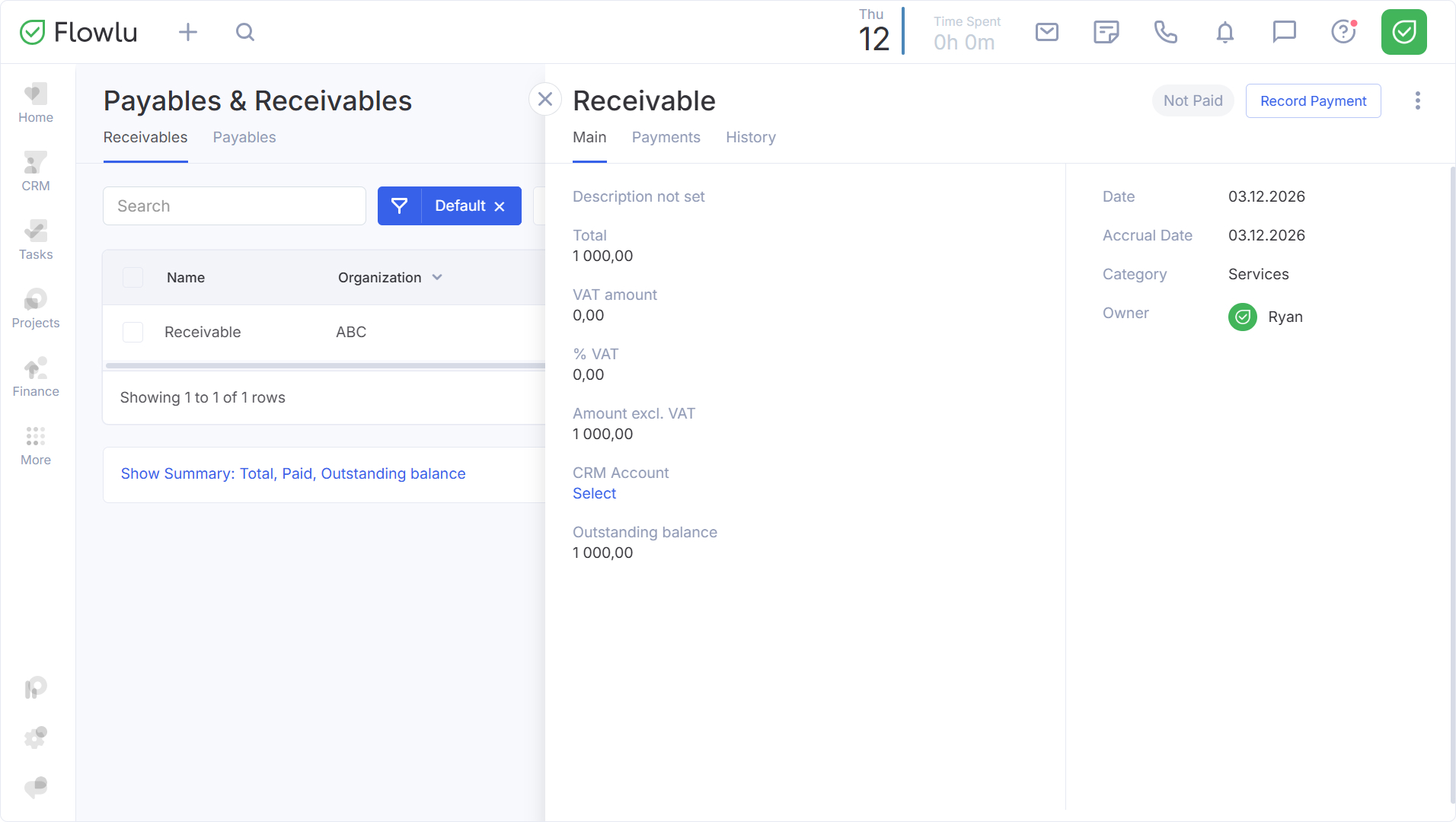The image size is (1456, 822).
Task: Open the notifications bell
Action: pyautogui.click(x=1225, y=32)
